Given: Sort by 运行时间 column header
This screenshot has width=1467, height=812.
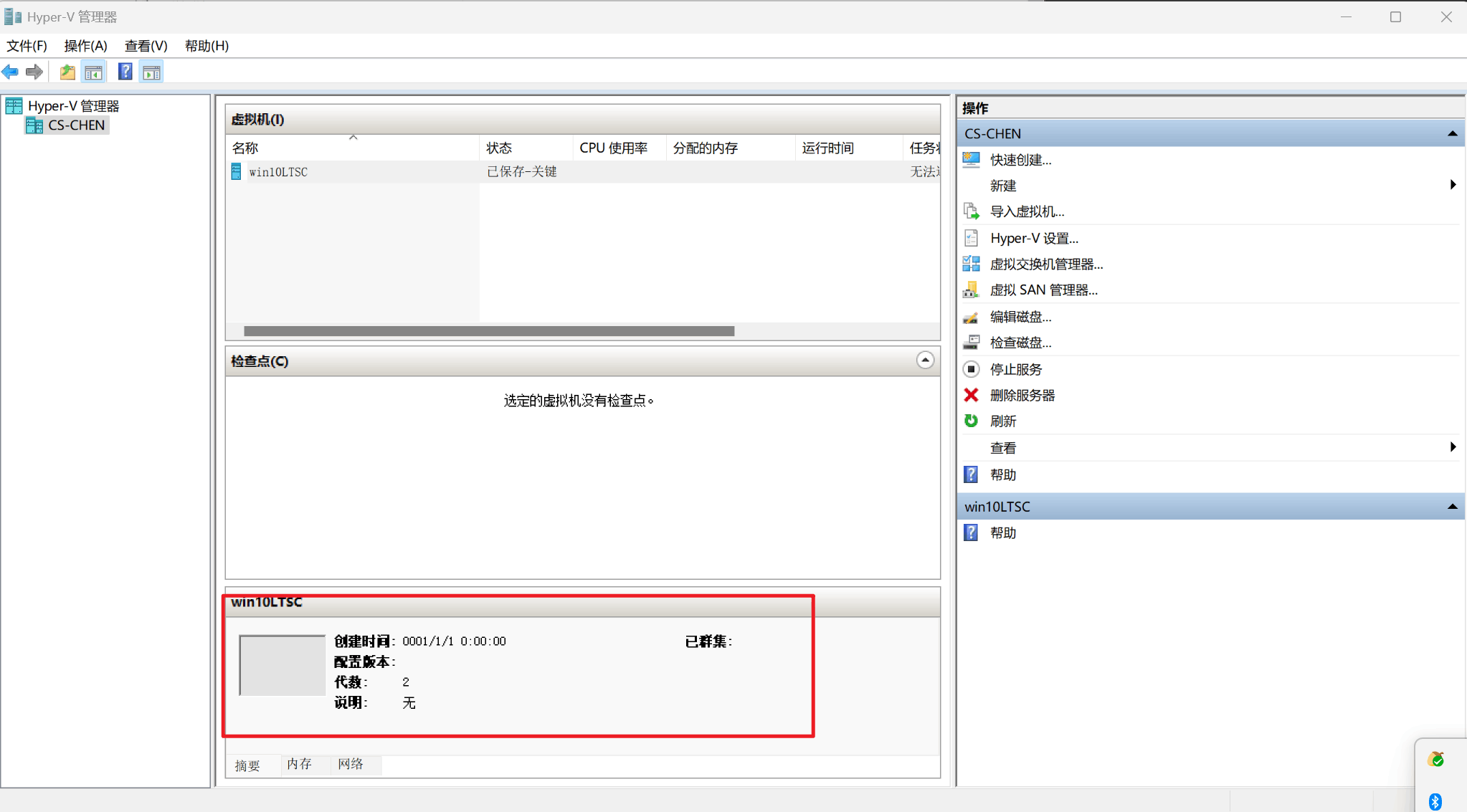Looking at the screenshot, I should pos(848,148).
